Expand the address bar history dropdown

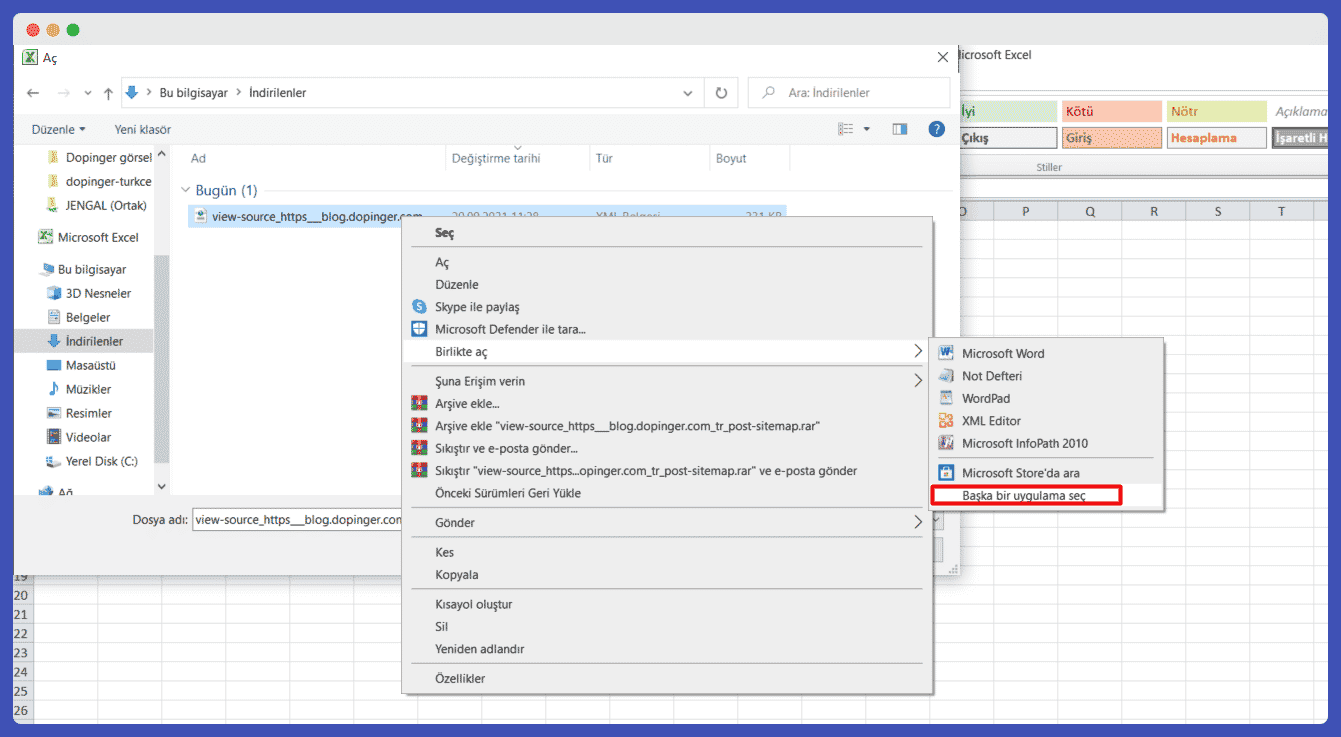click(x=688, y=93)
